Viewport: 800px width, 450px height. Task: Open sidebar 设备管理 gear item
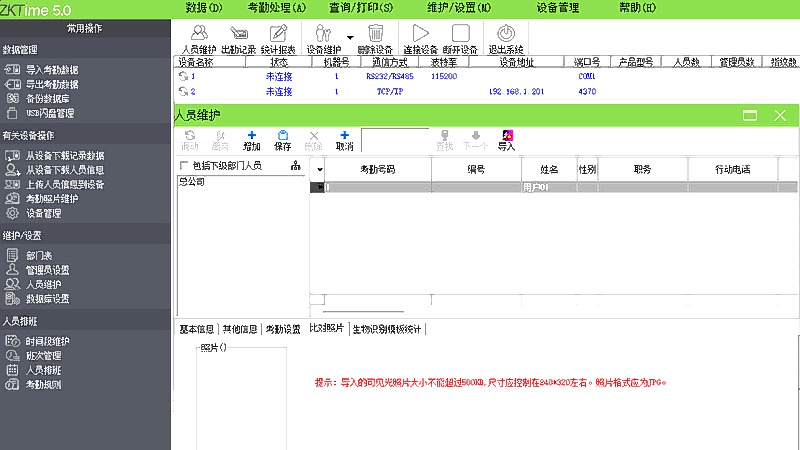coord(33,213)
